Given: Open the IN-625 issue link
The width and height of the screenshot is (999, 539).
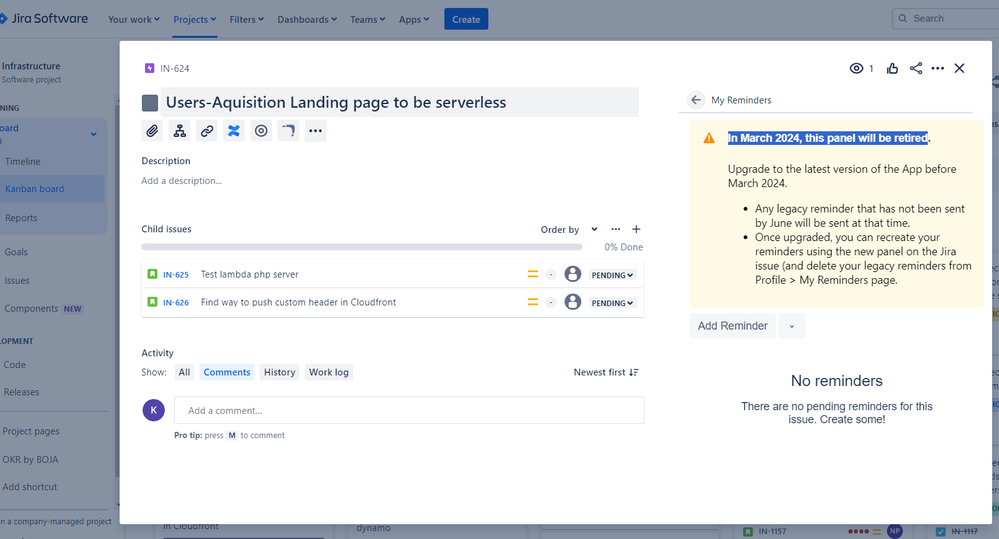Looking at the screenshot, I should click(176, 275).
